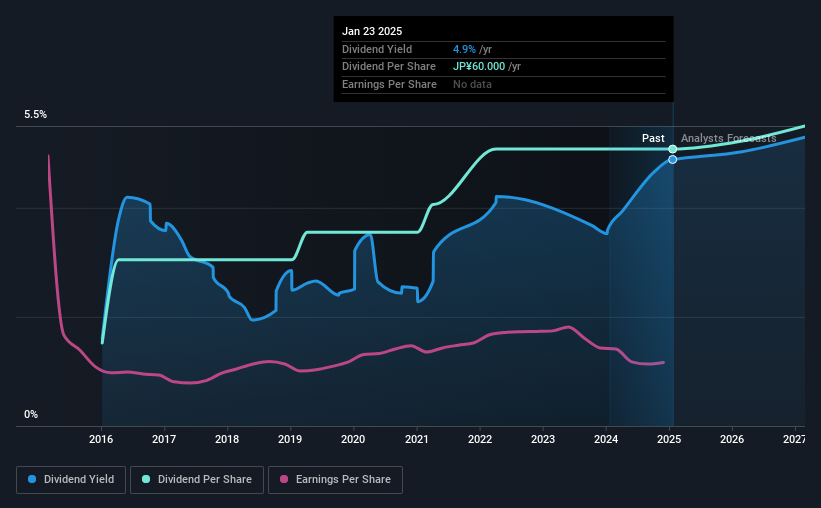
Task: Click the teal Dividend Per Share legend dot
Action: [146, 480]
